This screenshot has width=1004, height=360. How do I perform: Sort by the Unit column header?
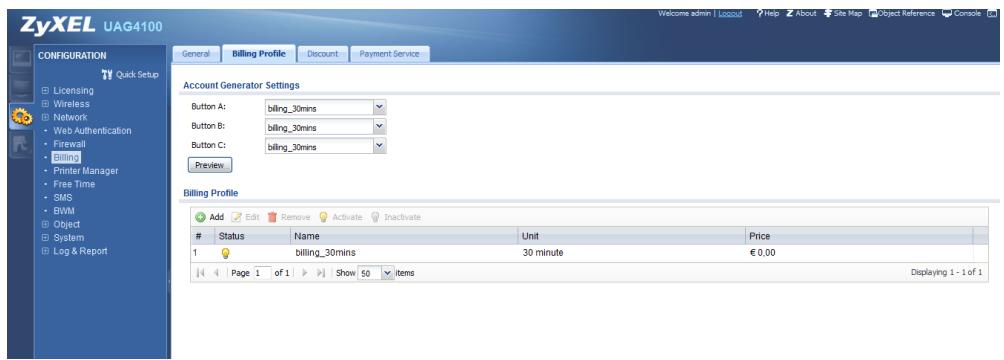pos(632,236)
